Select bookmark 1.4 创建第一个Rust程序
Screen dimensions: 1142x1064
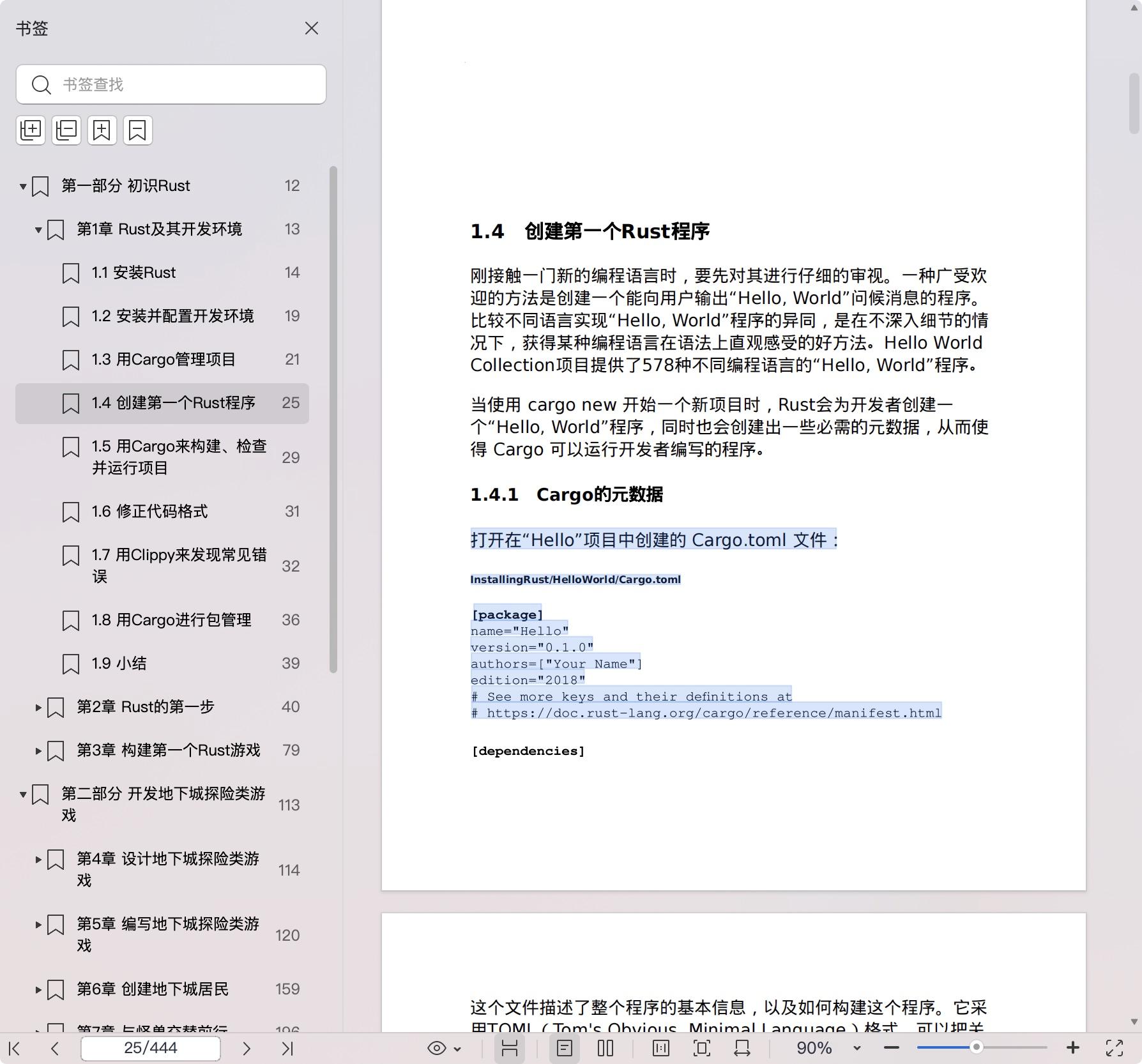coord(162,403)
